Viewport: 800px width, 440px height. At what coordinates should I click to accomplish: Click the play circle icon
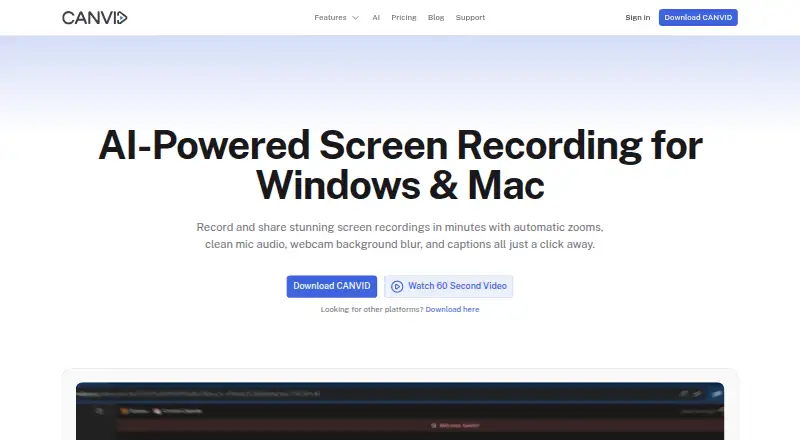[397, 286]
